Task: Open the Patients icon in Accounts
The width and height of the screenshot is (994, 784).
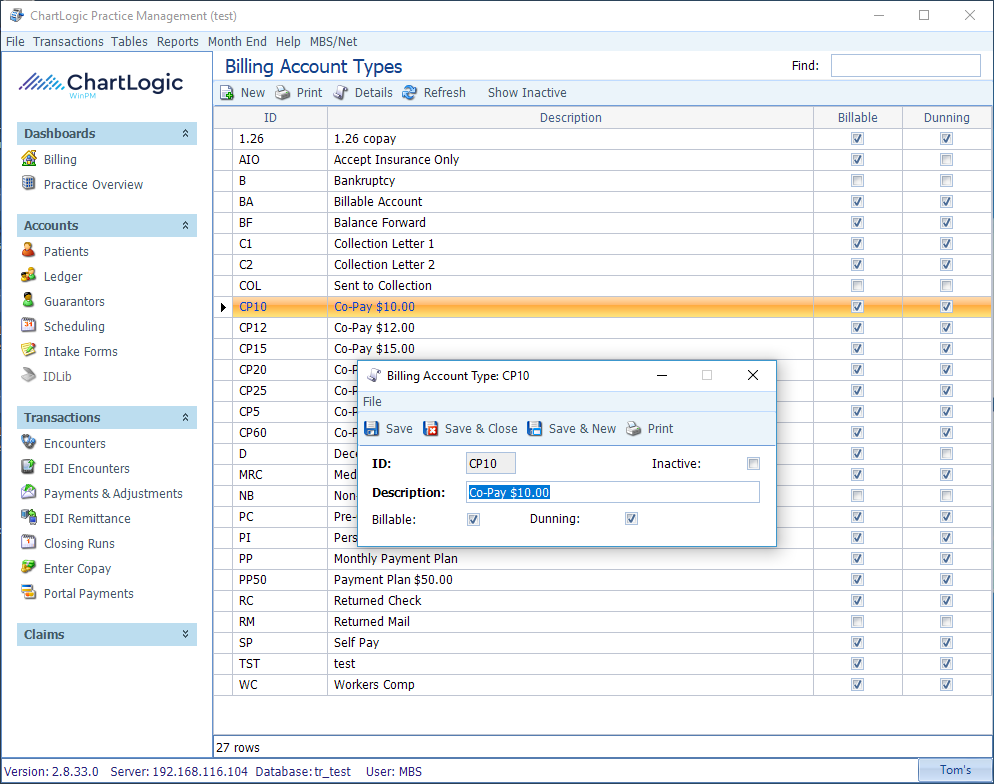Action: [29, 250]
